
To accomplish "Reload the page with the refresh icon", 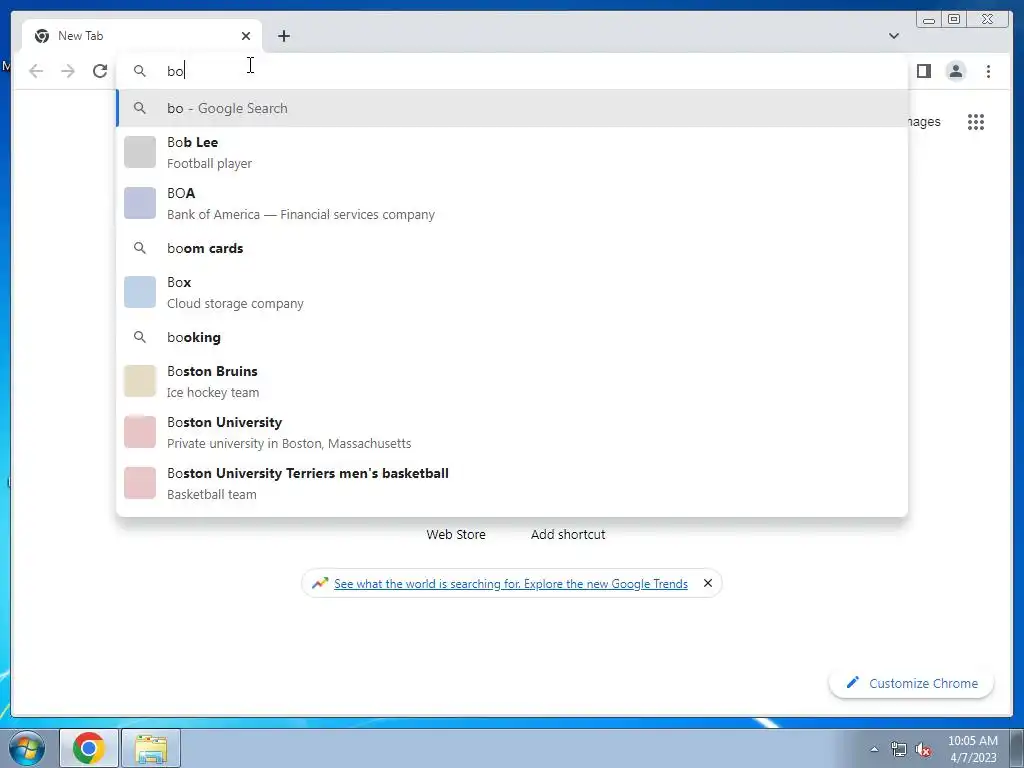I will [x=100, y=71].
